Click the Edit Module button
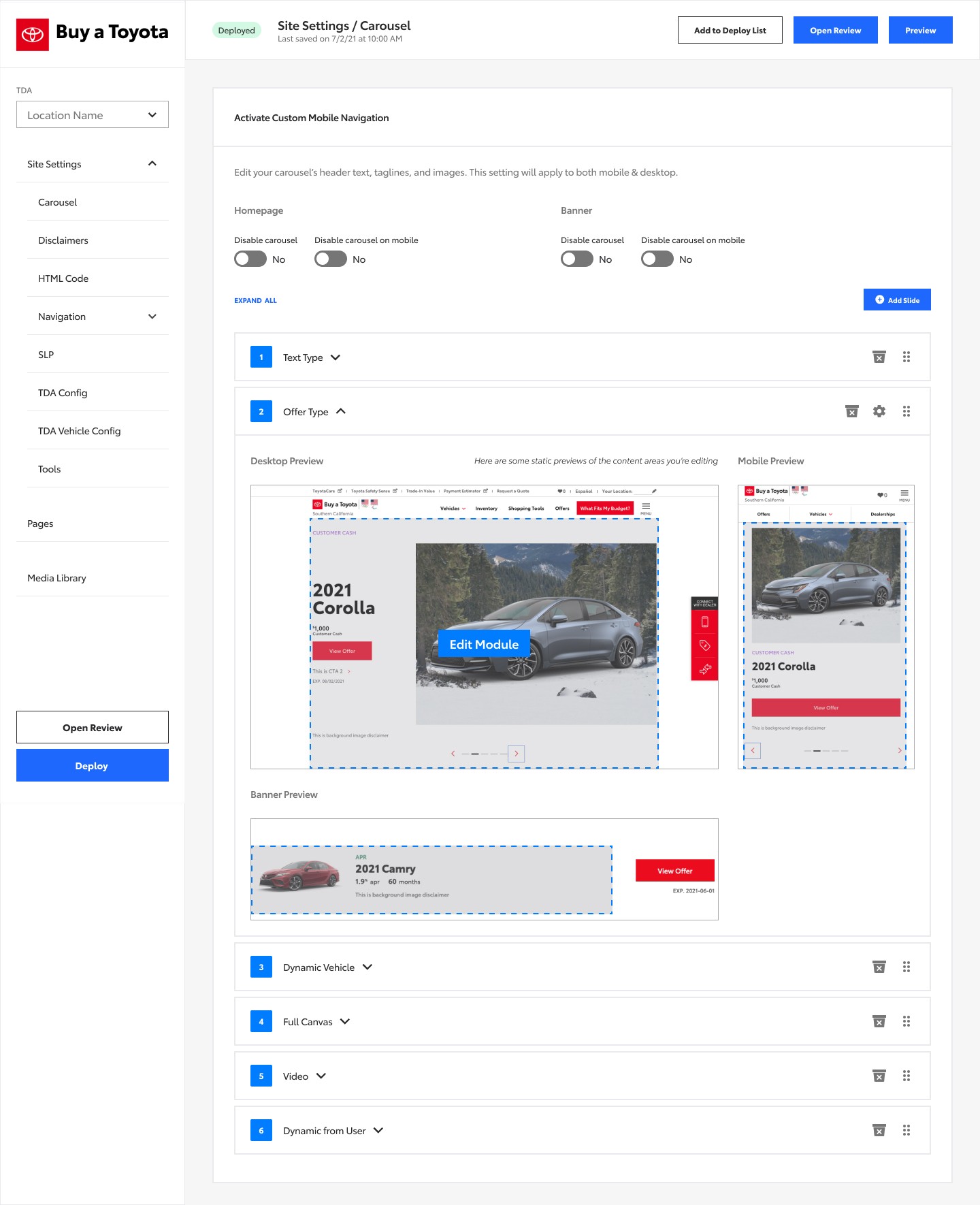Image resolution: width=980 pixels, height=1205 pixels. [x=484, y=644]
